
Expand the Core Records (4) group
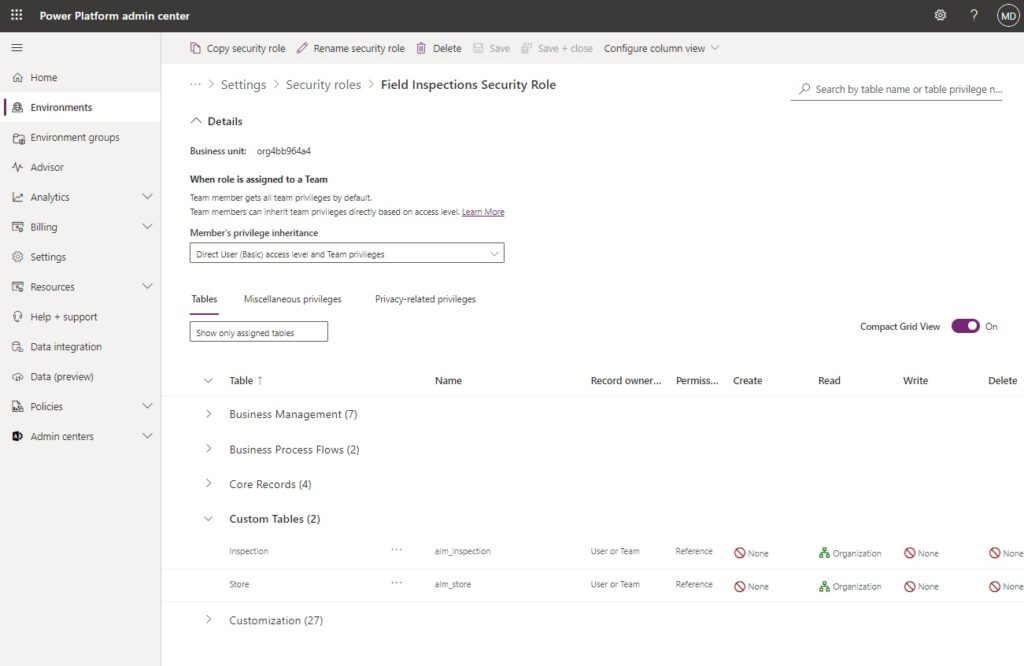208,483
